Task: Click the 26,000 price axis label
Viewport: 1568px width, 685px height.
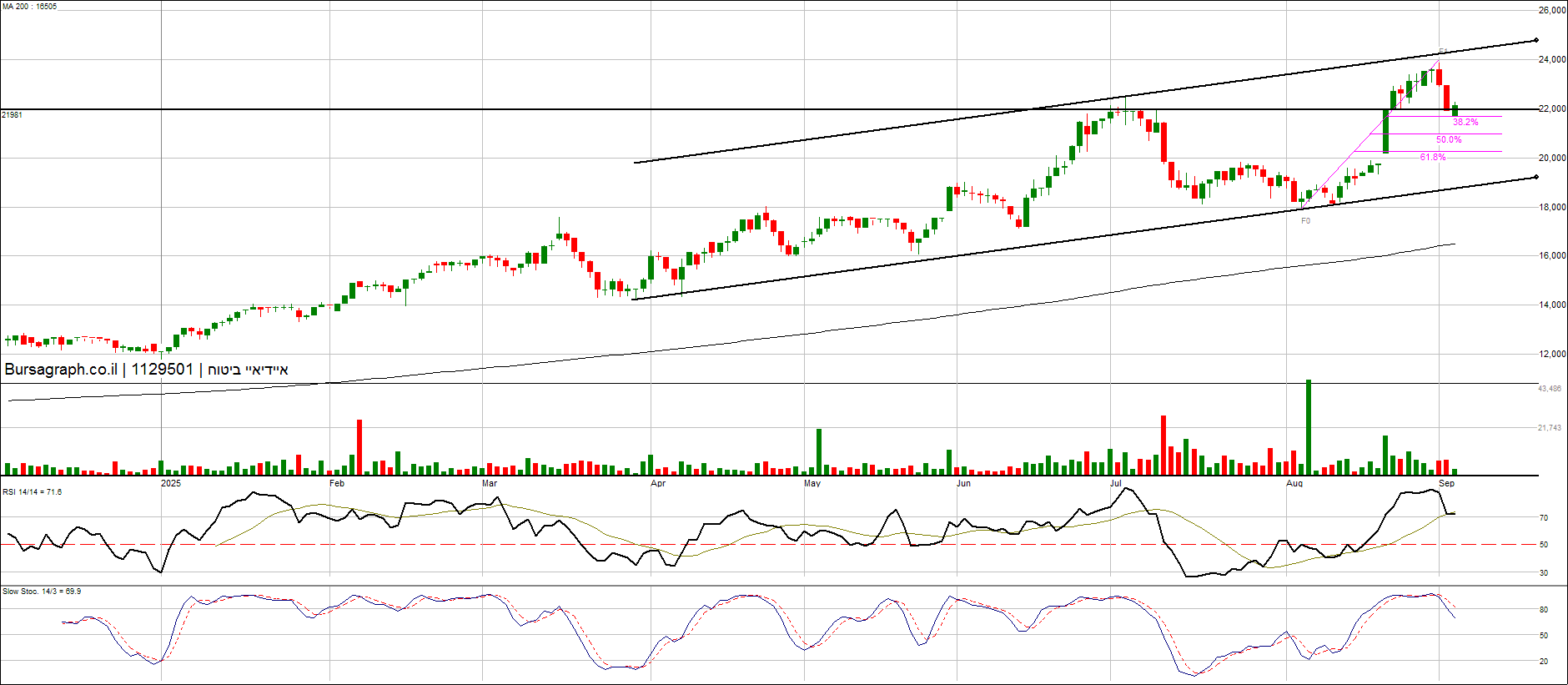Action: point(1551,11)
